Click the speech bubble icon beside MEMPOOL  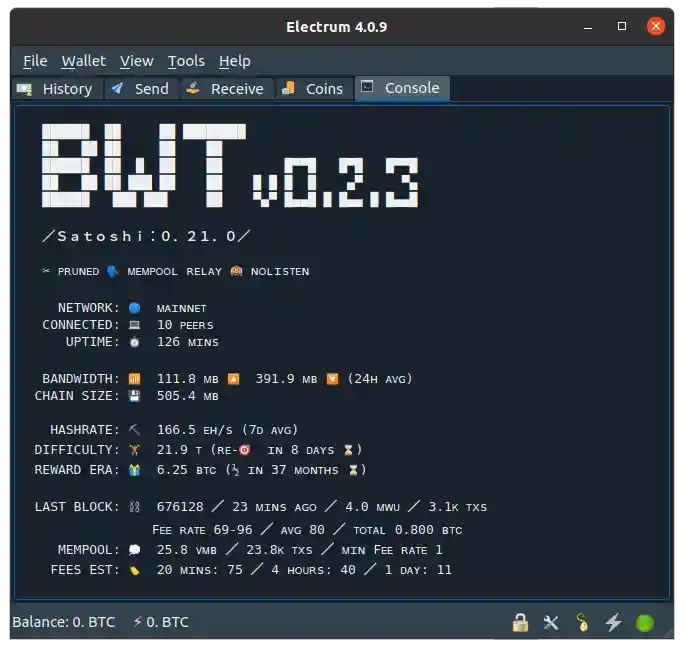click(135, 550)
